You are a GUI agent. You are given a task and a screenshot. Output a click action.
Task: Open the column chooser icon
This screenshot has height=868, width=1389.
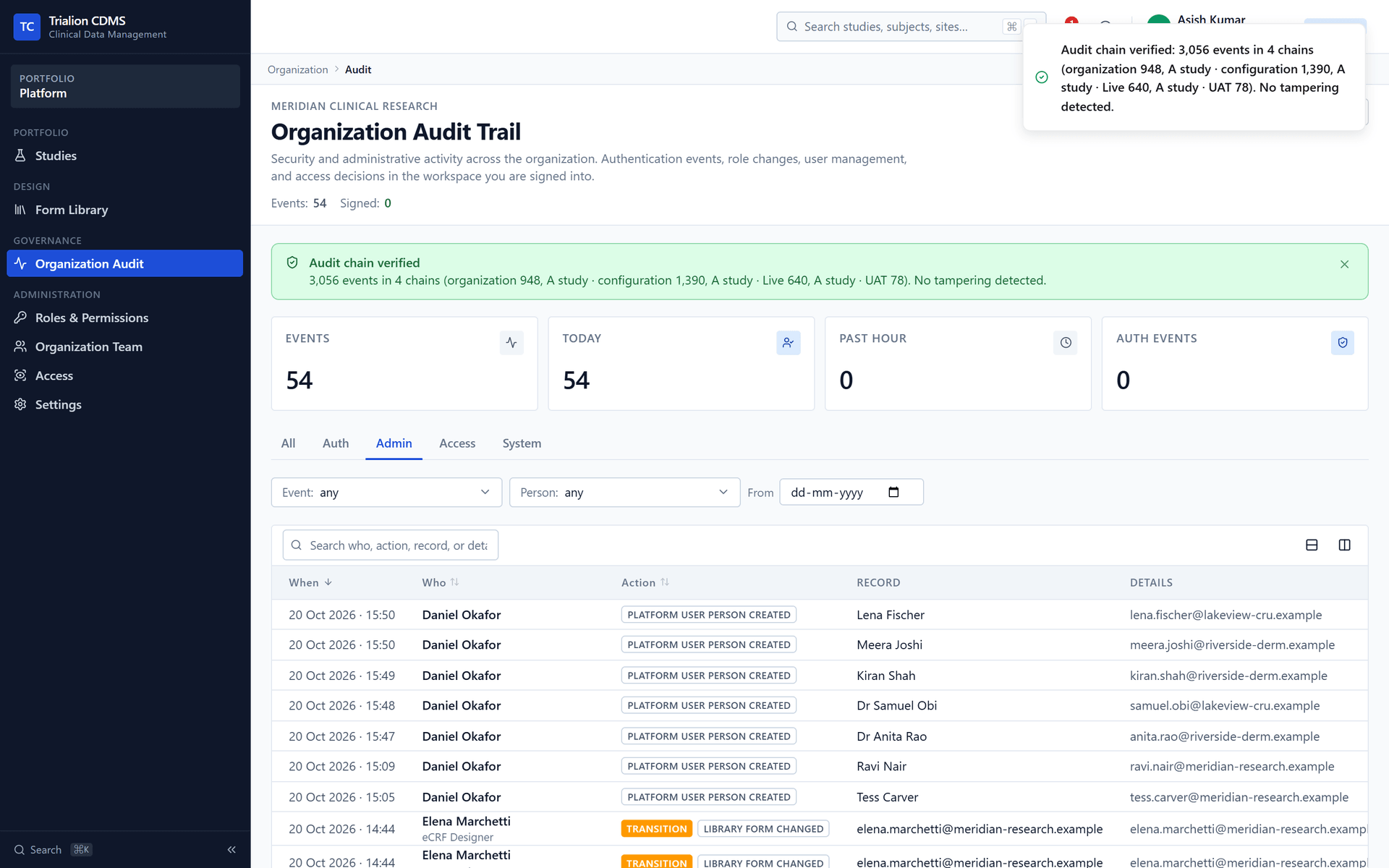coord(1344,545)
